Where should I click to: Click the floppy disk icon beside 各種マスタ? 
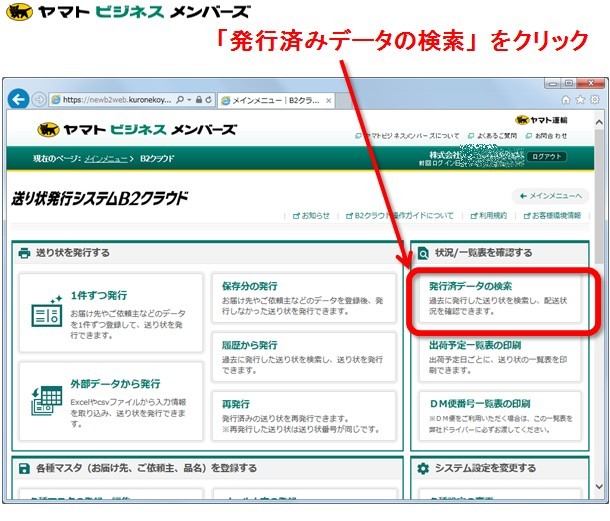click(x=24, y=468)
